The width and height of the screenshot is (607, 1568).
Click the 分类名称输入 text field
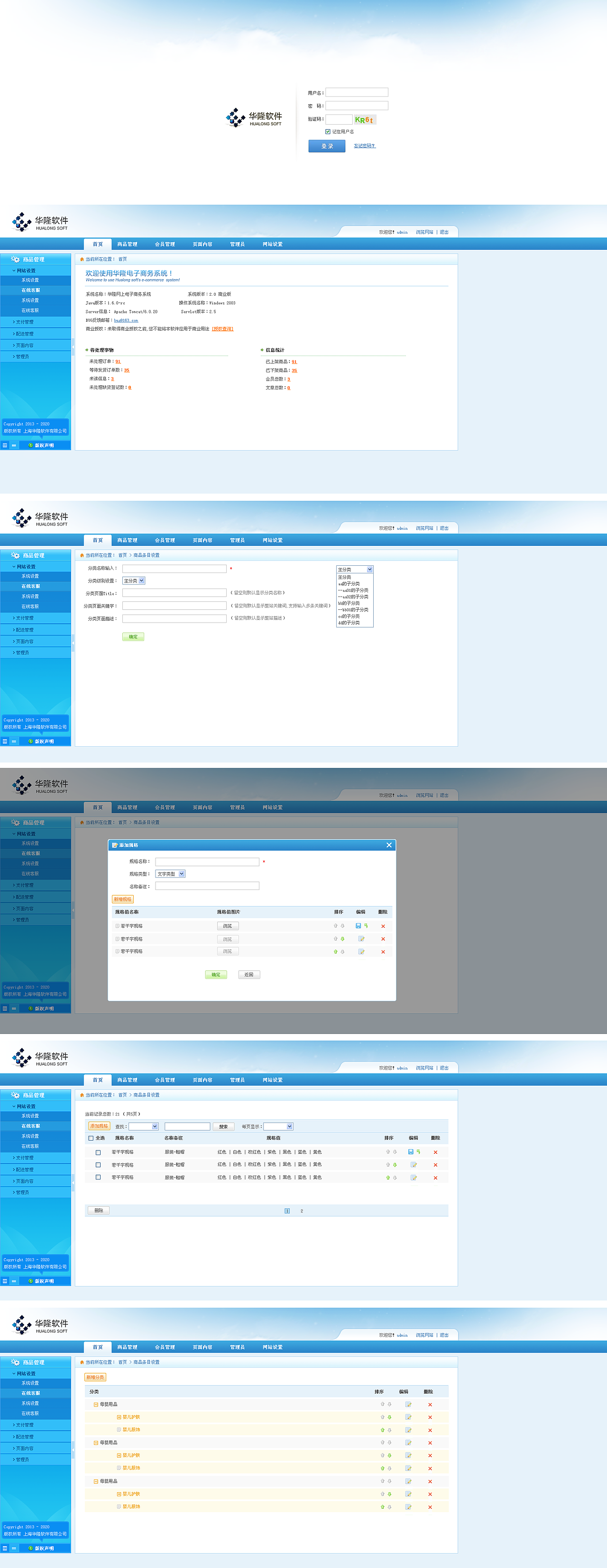[175, 569]
